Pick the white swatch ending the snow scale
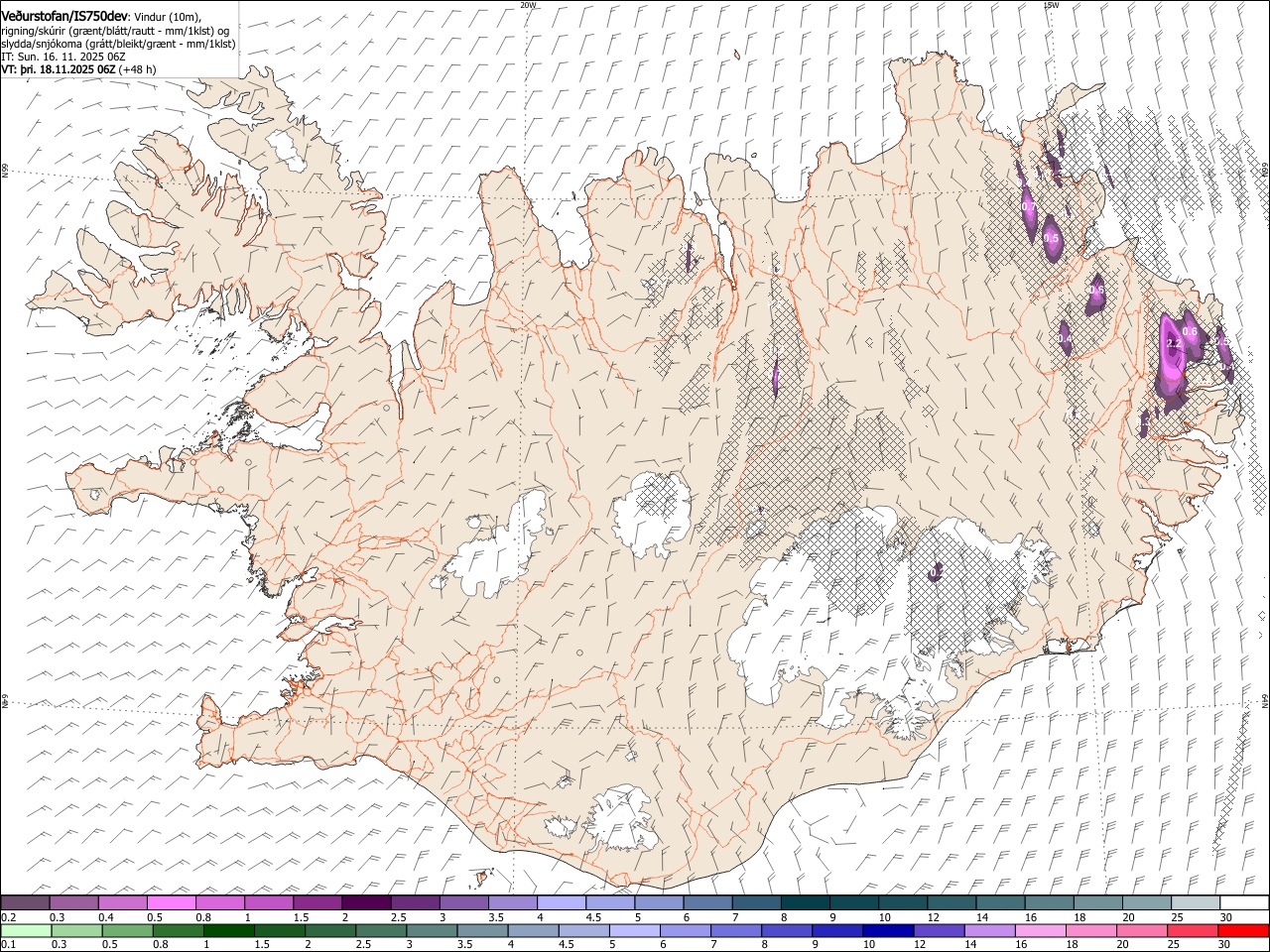 tap(1244, 902)
